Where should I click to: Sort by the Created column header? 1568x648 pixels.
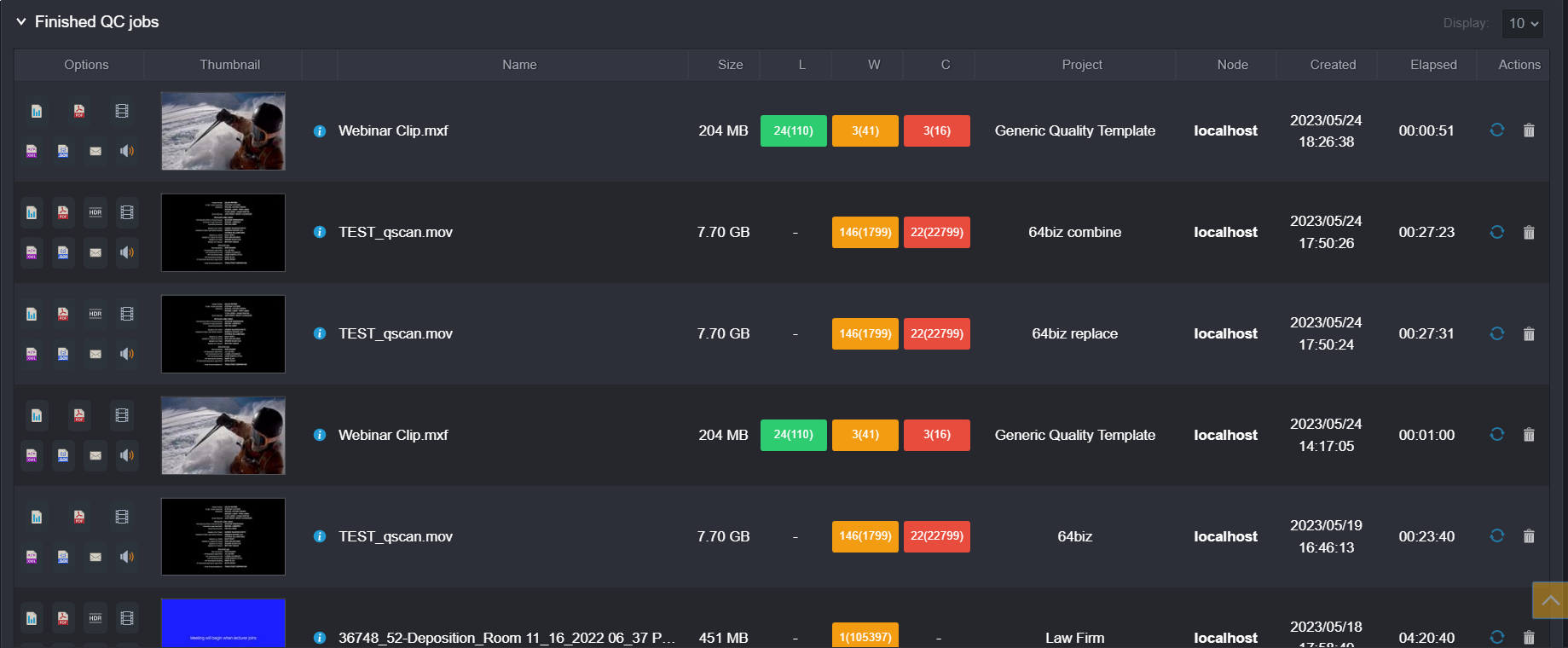(x=1333, y=65)
